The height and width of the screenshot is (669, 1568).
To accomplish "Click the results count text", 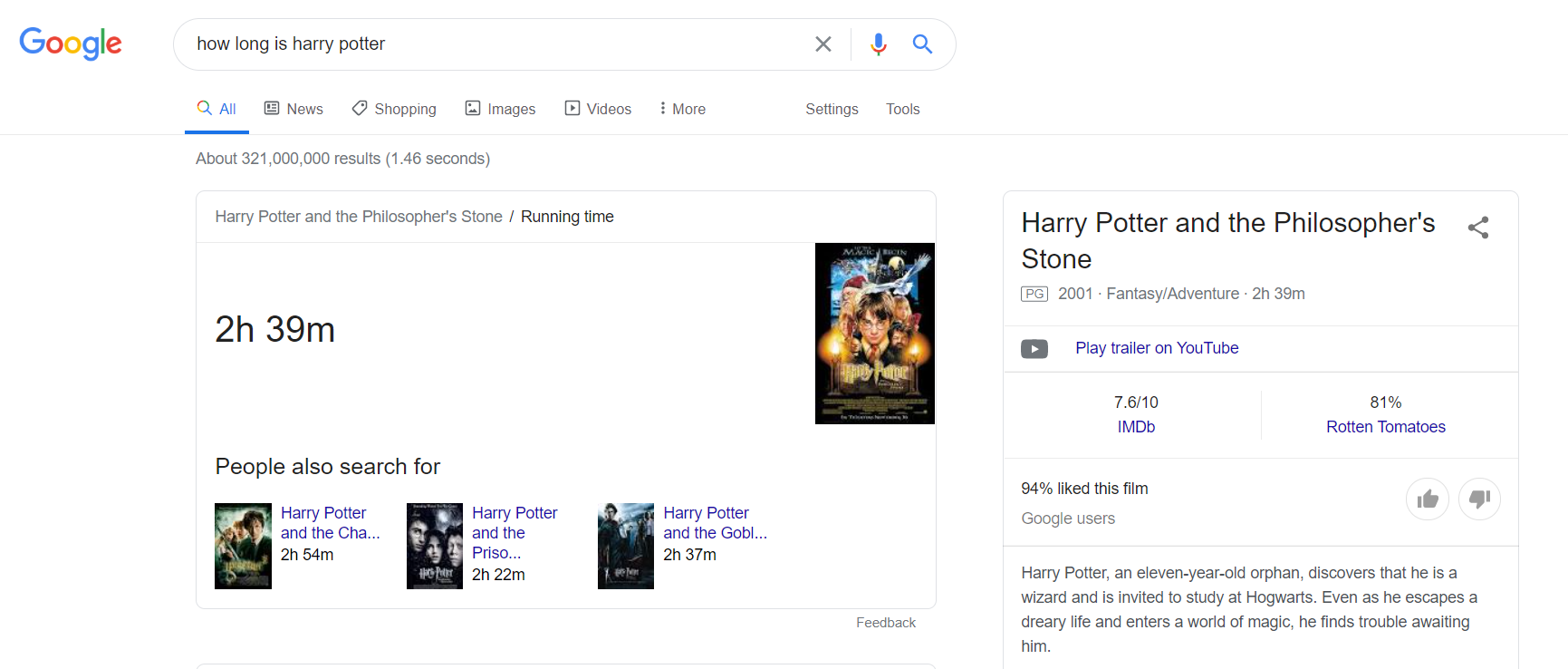I will (x=343, y=159).
